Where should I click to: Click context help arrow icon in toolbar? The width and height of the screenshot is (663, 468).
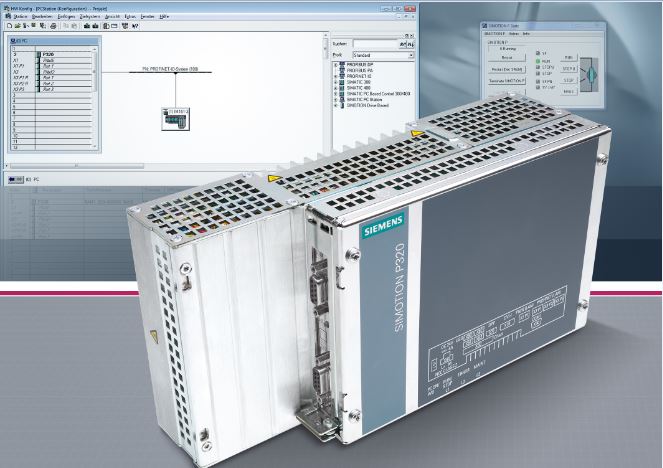point(135,26)
